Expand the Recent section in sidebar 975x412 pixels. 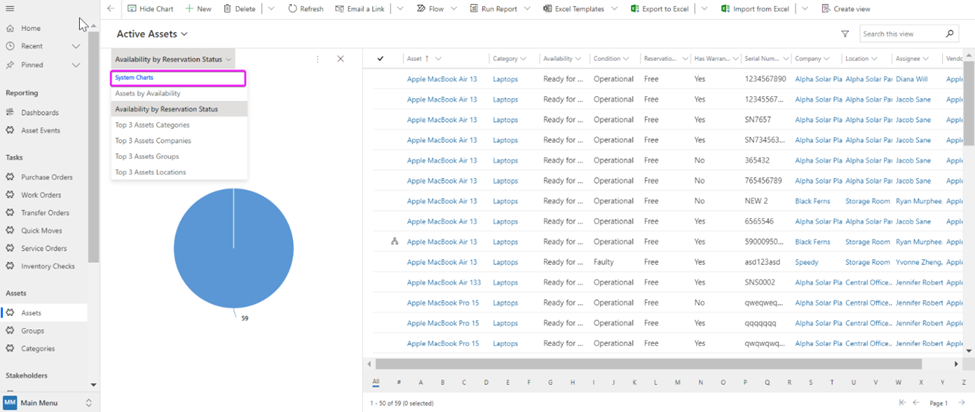pyautogui.click(x=78, y=46)
